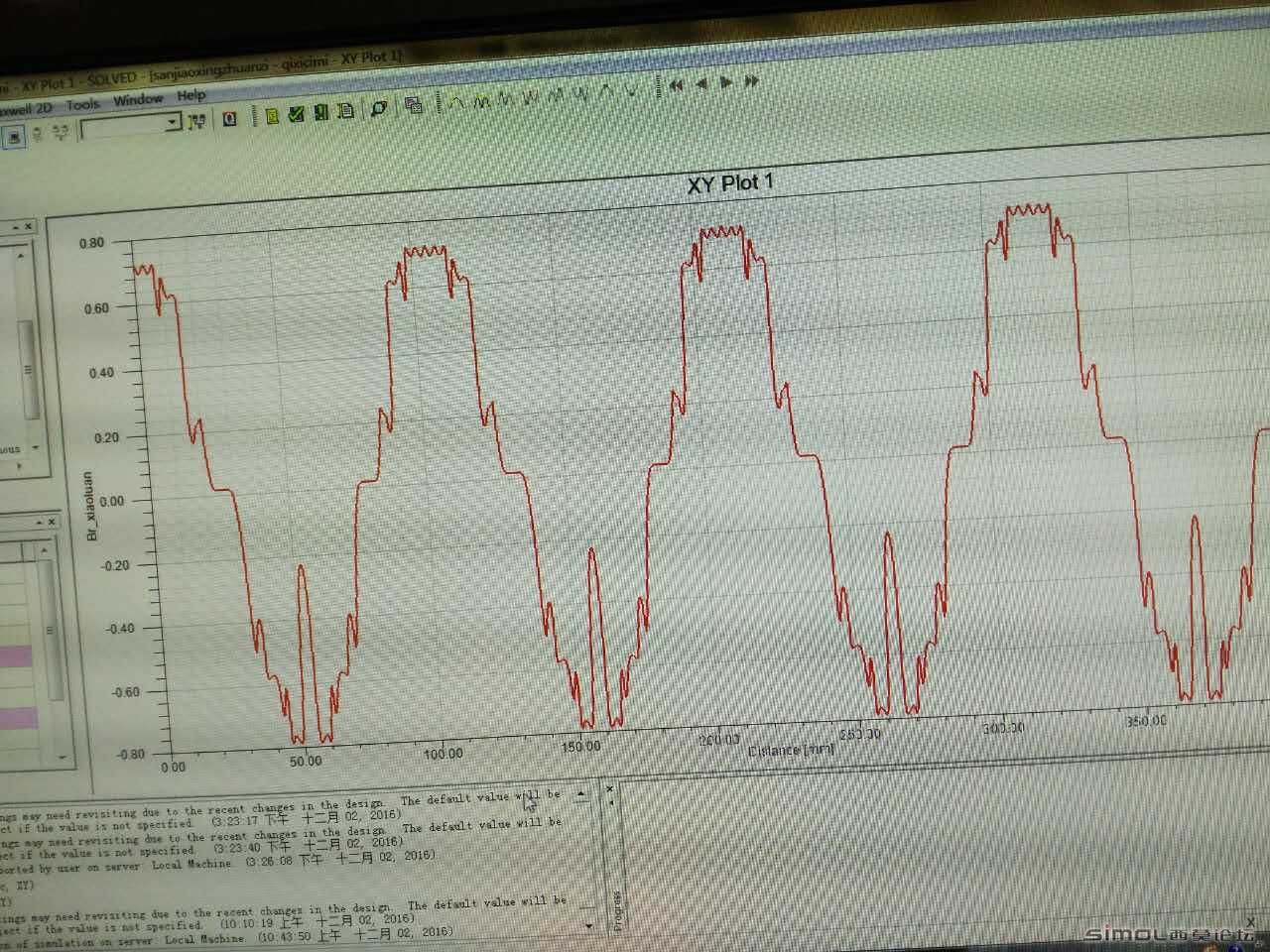Screen dimensions: 1270x952
Task: Click the Distance [mm] axis label
Action: point(791,751)
